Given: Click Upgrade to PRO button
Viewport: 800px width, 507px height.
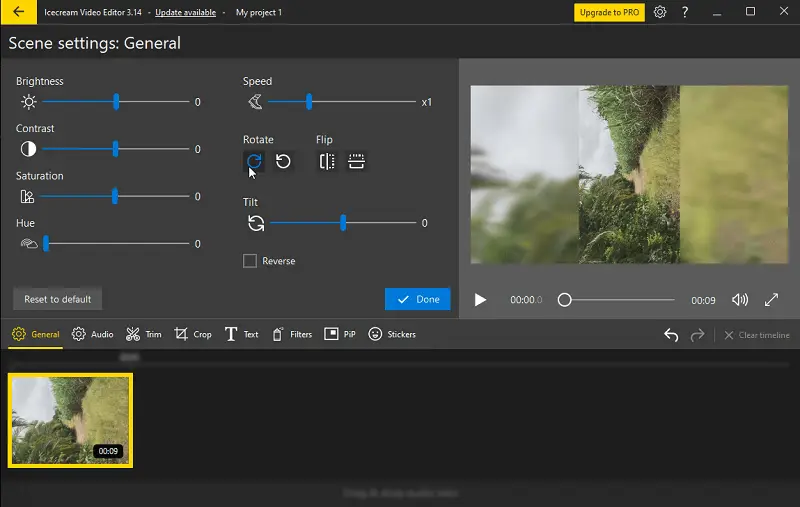Looking at the screenshot, I should tap(609, 12).
